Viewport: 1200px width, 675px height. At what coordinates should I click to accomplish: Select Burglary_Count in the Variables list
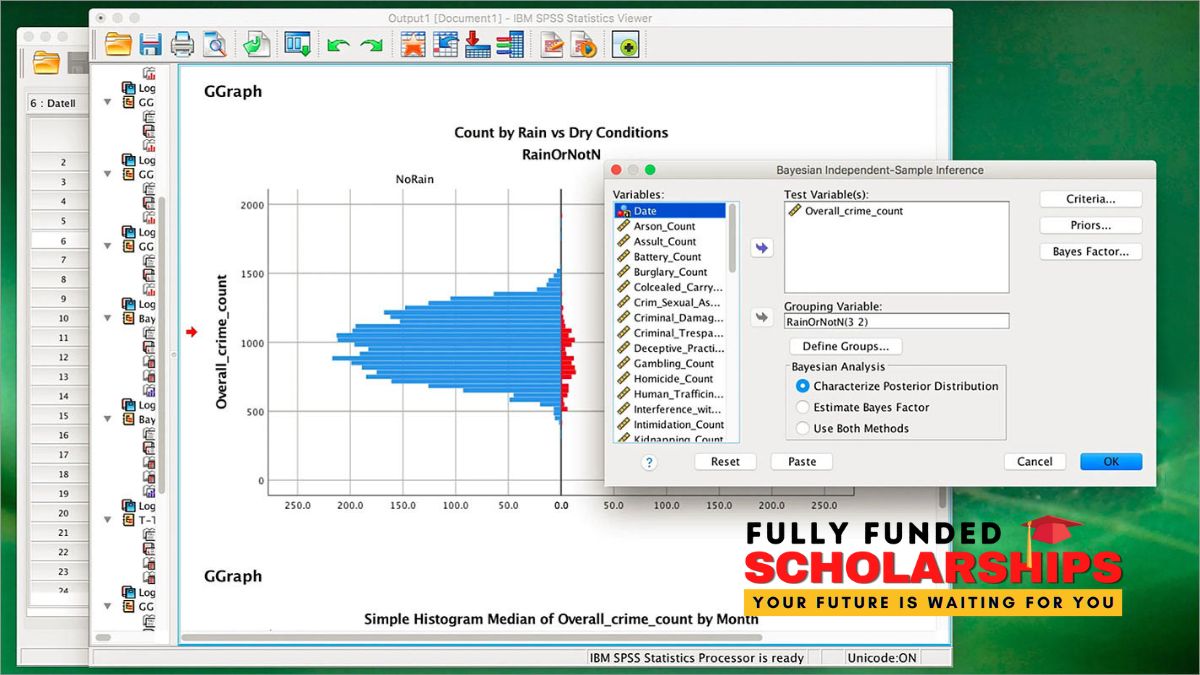[x=670, y=272]
